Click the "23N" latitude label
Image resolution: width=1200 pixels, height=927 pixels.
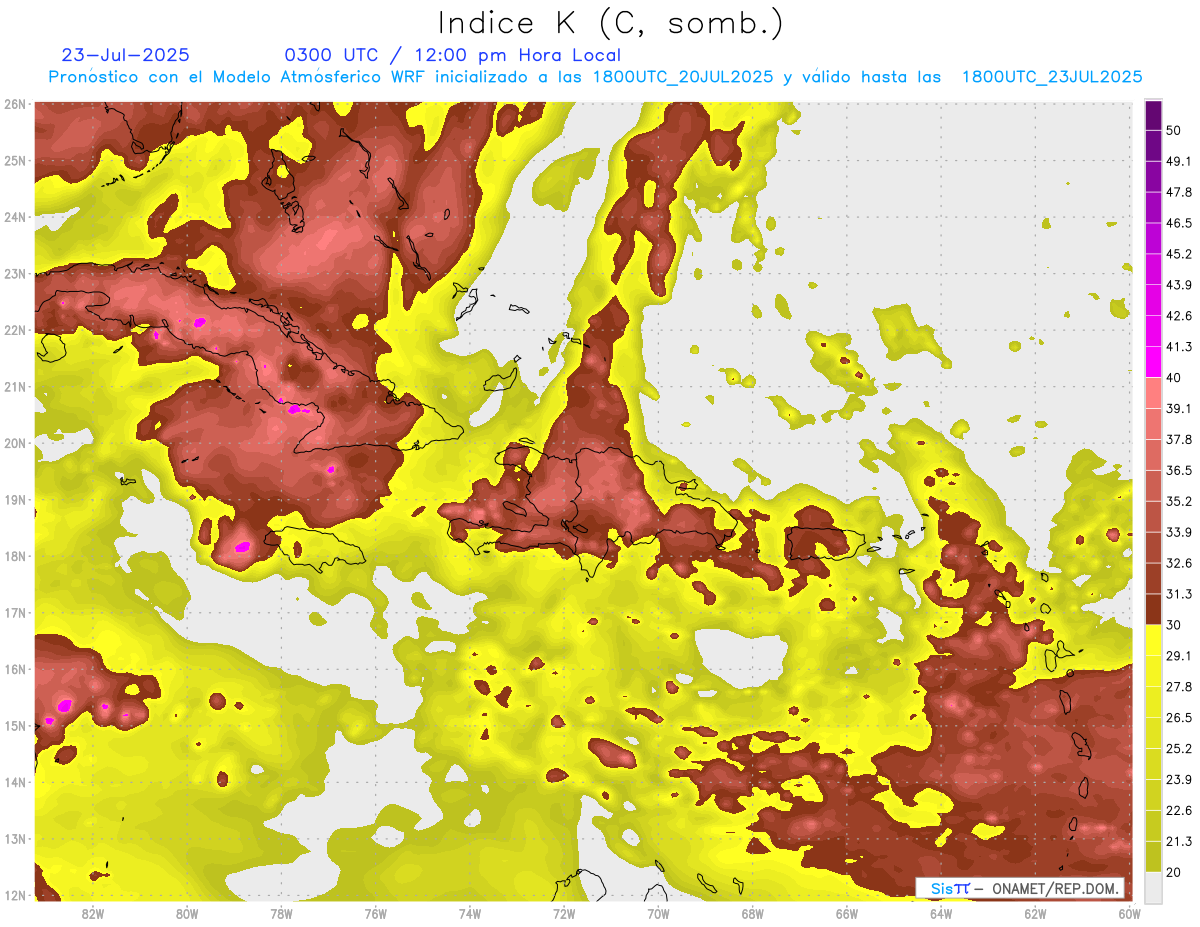[x=15, y=273]
